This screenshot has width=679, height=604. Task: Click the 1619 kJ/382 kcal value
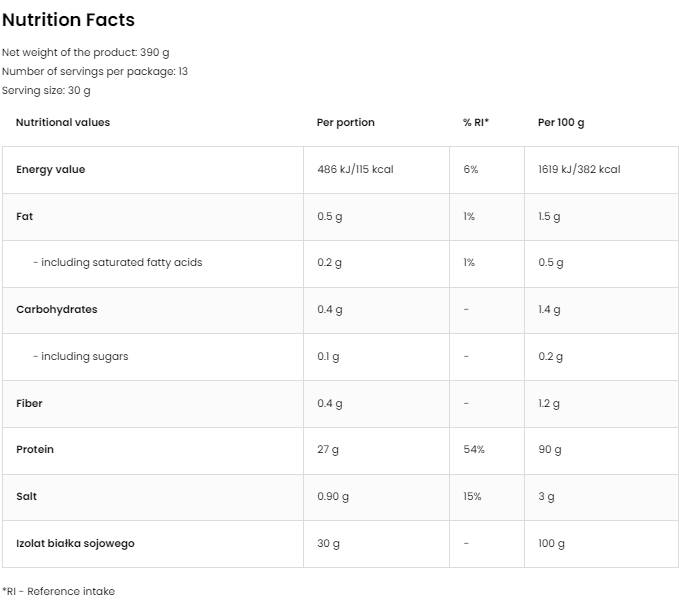point(579,169)
